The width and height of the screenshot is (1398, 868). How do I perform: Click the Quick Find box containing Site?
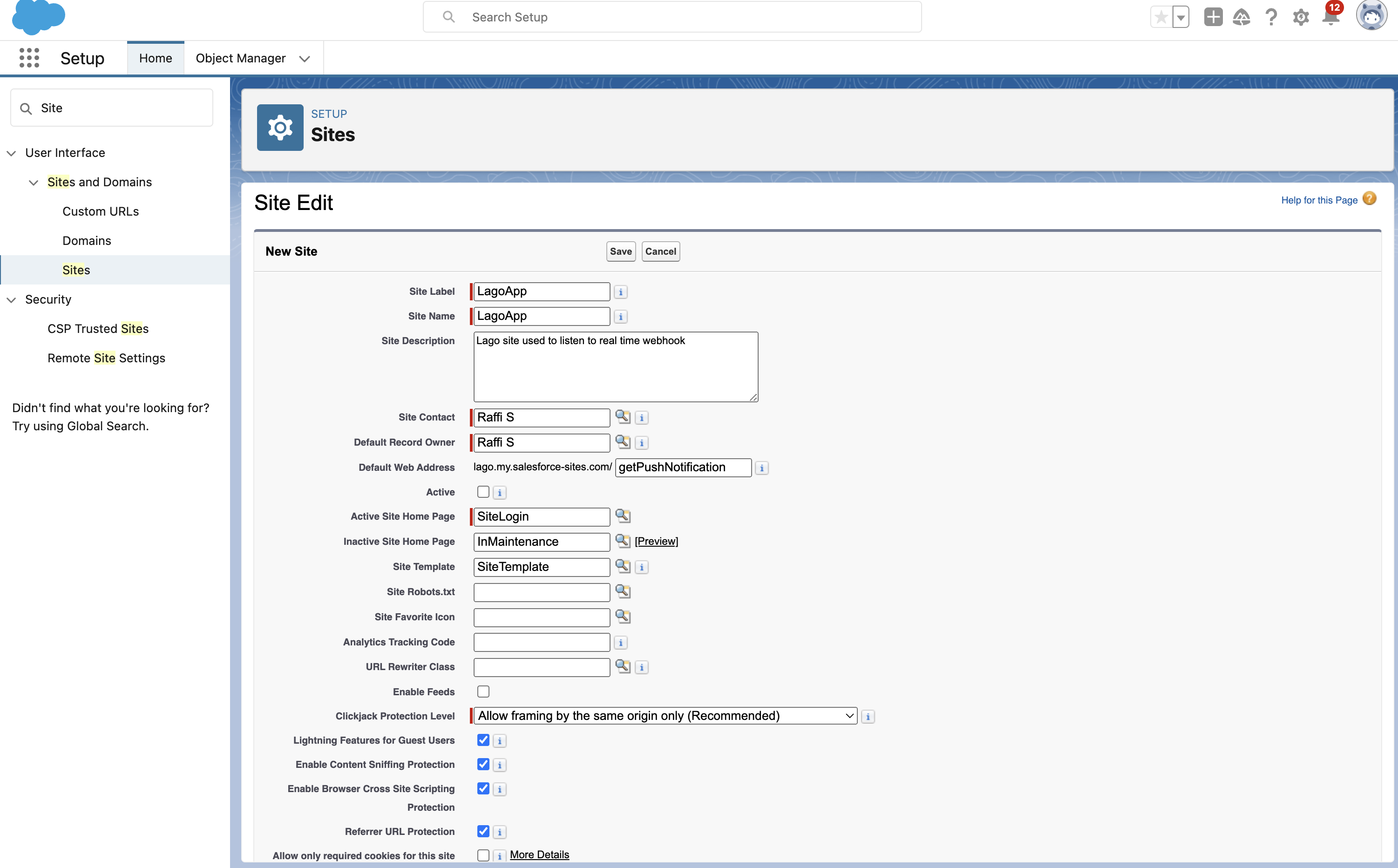pos(112,108)
